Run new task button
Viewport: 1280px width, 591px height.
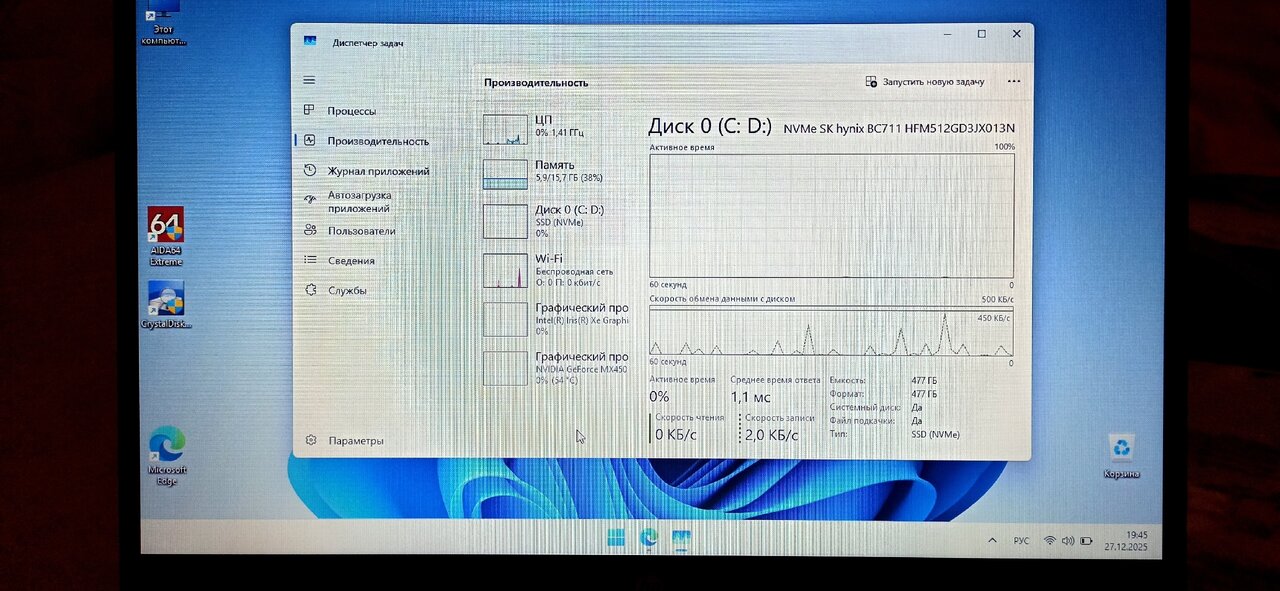(924, 82)
